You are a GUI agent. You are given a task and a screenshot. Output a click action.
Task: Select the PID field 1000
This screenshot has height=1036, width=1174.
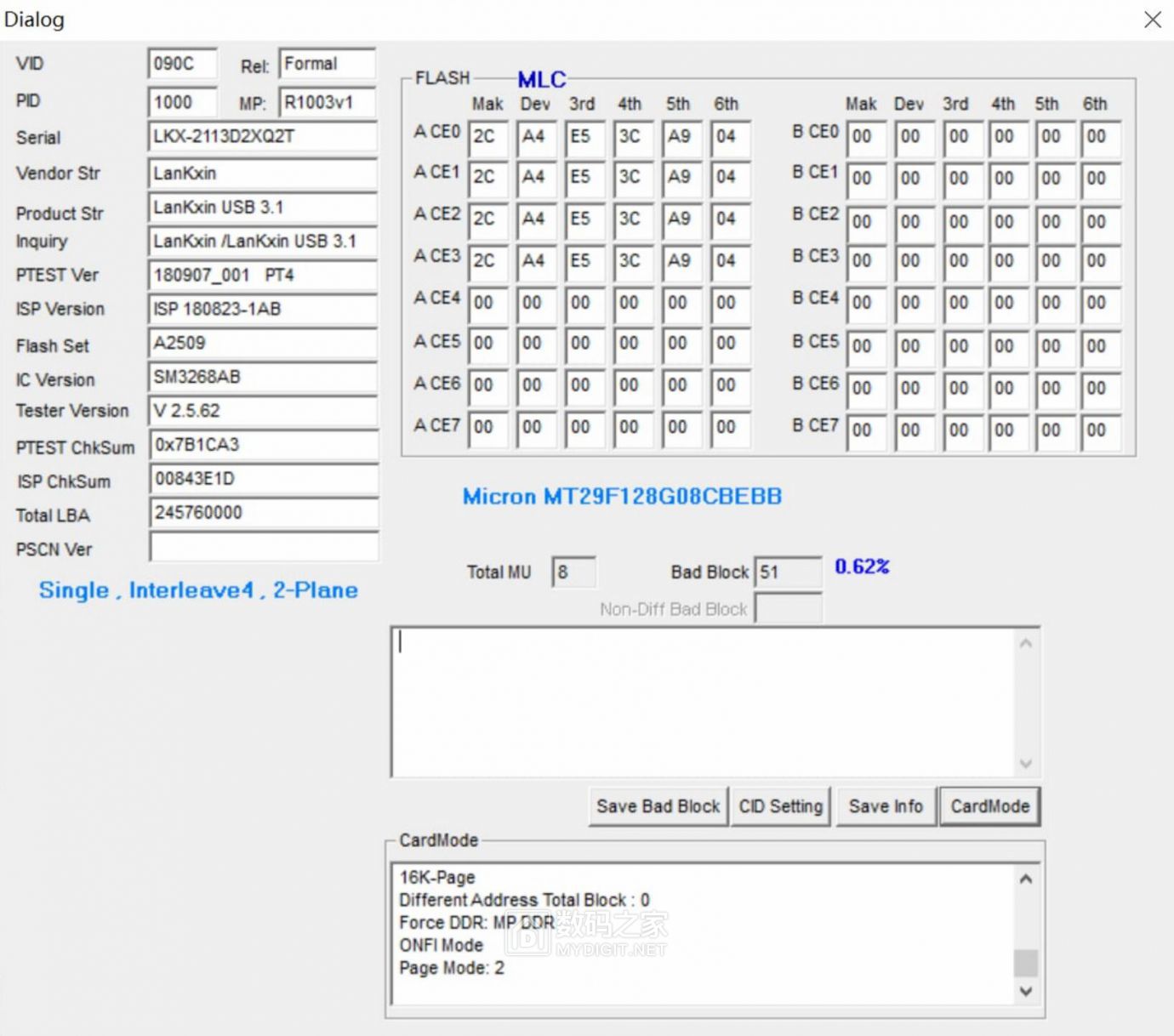click(182, 103)
